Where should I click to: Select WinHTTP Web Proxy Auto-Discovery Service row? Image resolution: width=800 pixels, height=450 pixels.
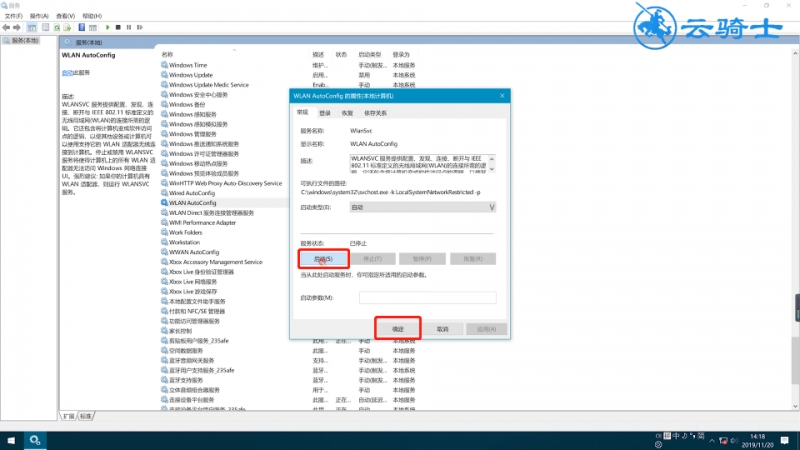tap(224, 183)
